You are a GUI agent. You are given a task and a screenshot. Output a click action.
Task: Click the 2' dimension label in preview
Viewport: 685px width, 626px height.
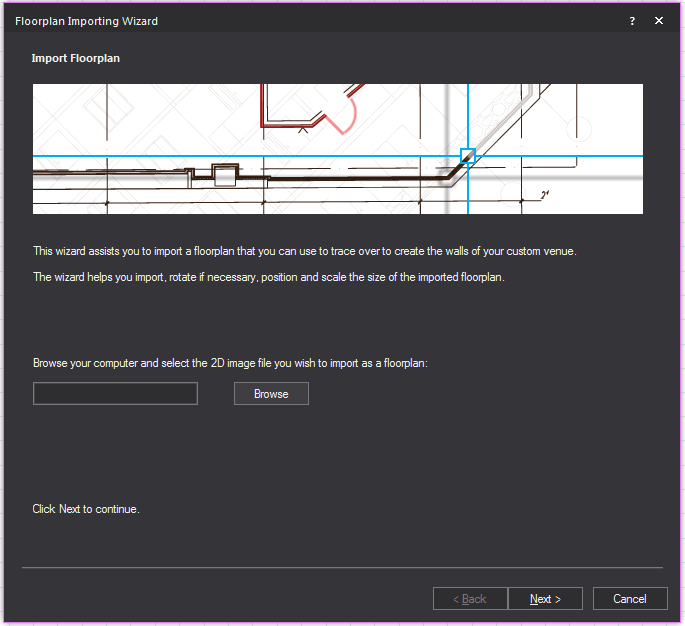(545, 194)
